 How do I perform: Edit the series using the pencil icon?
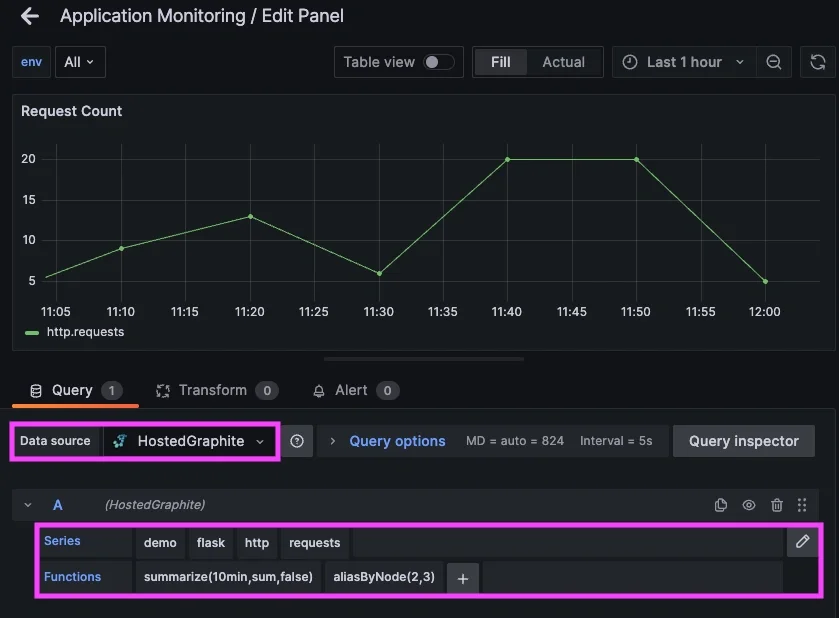(802, 541)
